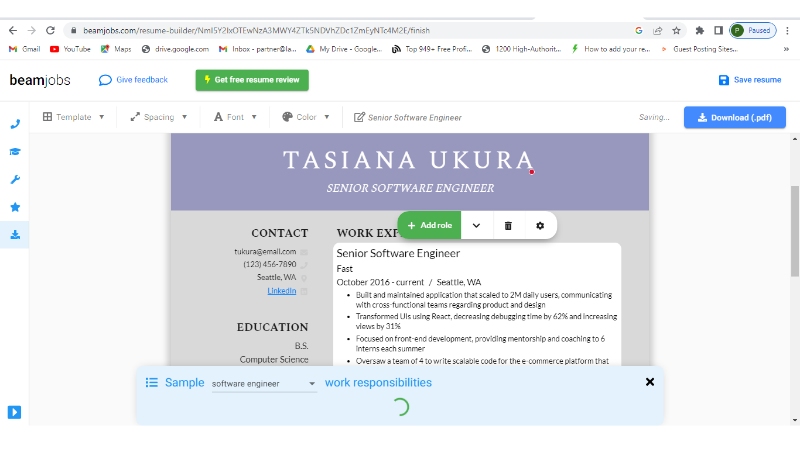Click the LinkedIn link in contact section
The height and width of the screenshot is (449, 800).
pyautogui.click(x=281, y=290)
